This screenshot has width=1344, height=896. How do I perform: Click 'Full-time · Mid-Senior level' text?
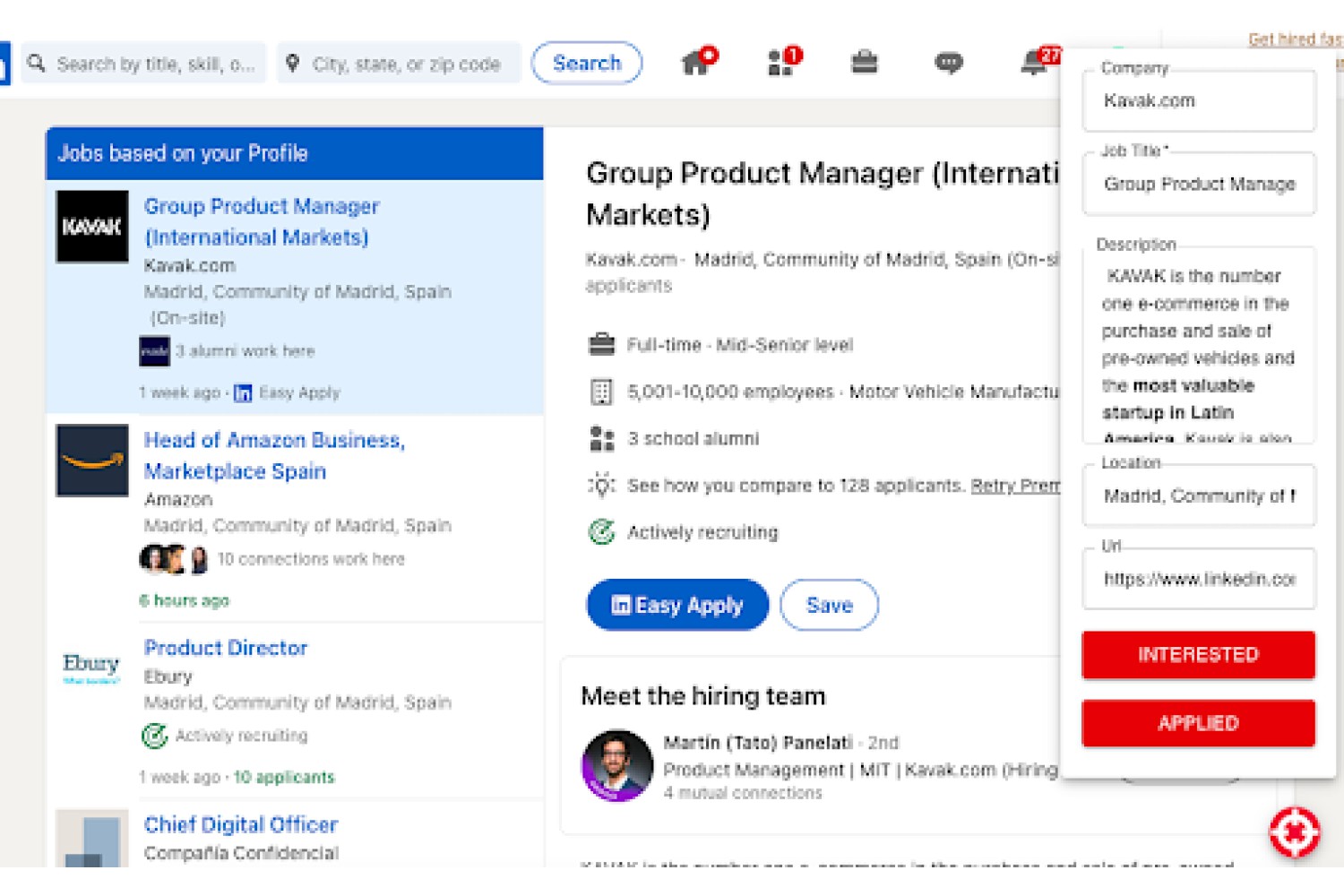tap(740, 345)
